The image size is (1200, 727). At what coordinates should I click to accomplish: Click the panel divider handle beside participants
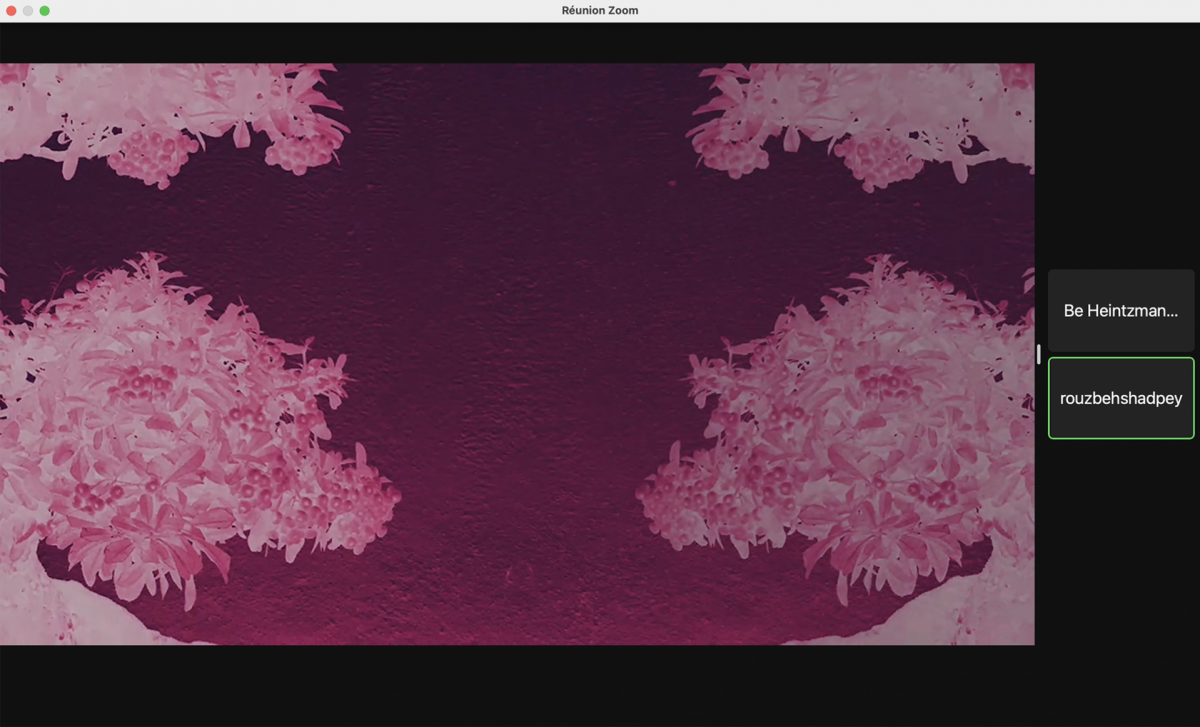pyautogui.click(x=1039, y=354)
